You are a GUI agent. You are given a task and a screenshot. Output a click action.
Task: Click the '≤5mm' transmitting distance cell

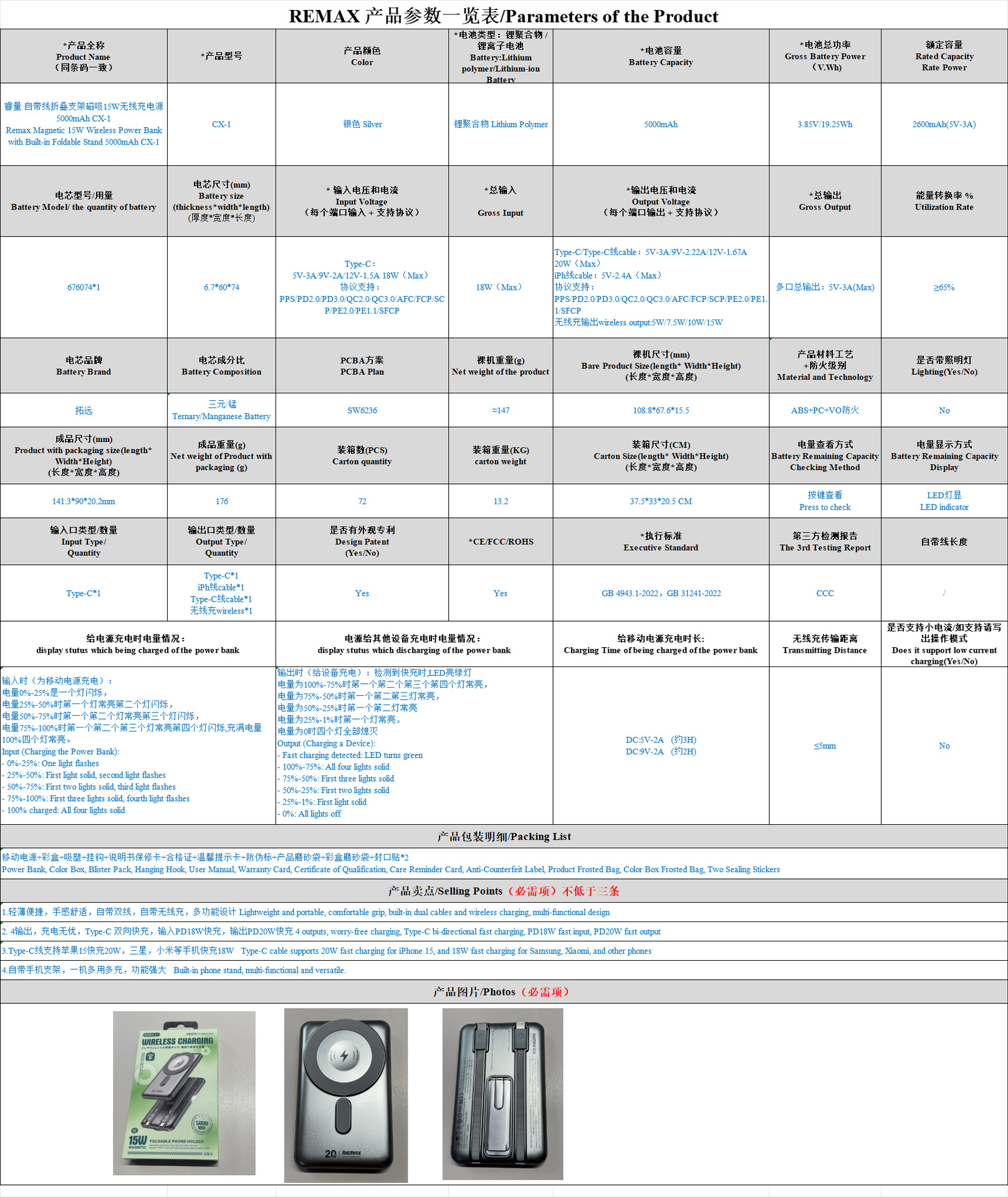pos(825,746)
